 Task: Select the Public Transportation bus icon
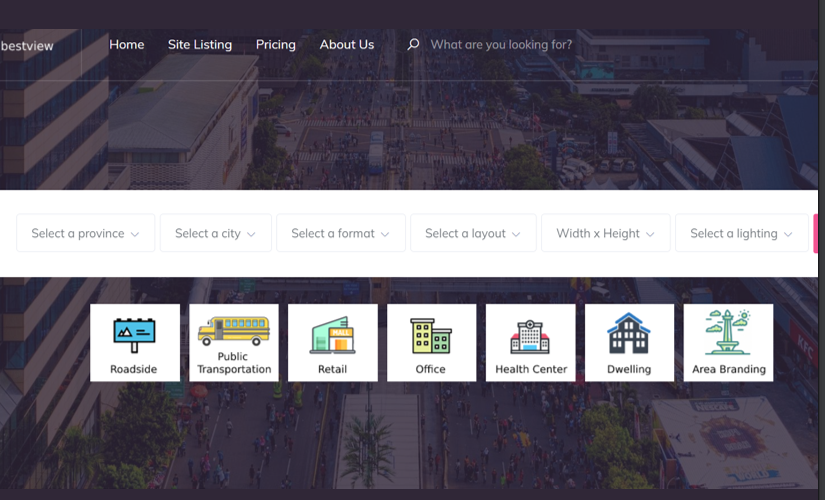point(233,331)
